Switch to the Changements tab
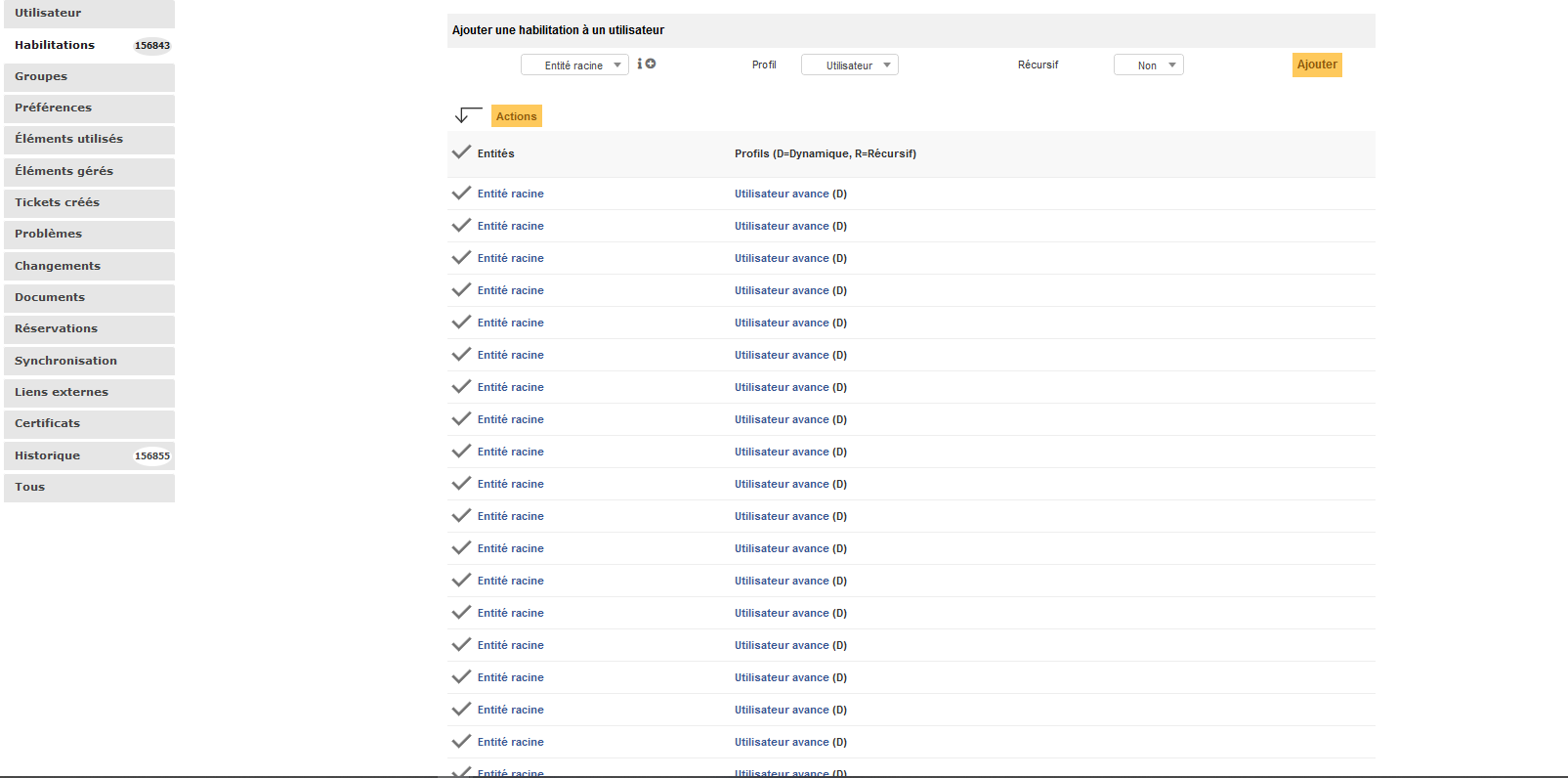 tap(89, 266)
